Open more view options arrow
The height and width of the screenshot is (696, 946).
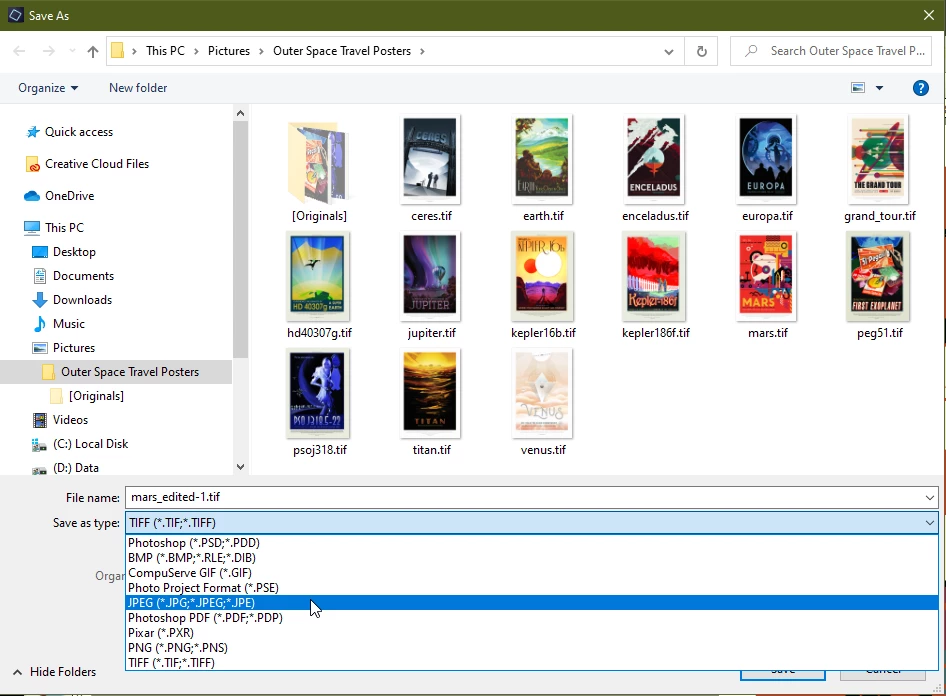click(x=879, y=88)
